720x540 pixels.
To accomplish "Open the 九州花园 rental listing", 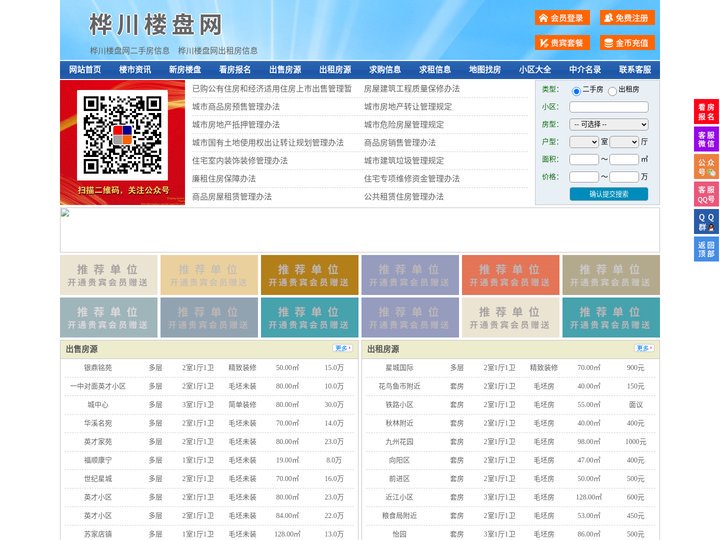I will tap(399, 442).
